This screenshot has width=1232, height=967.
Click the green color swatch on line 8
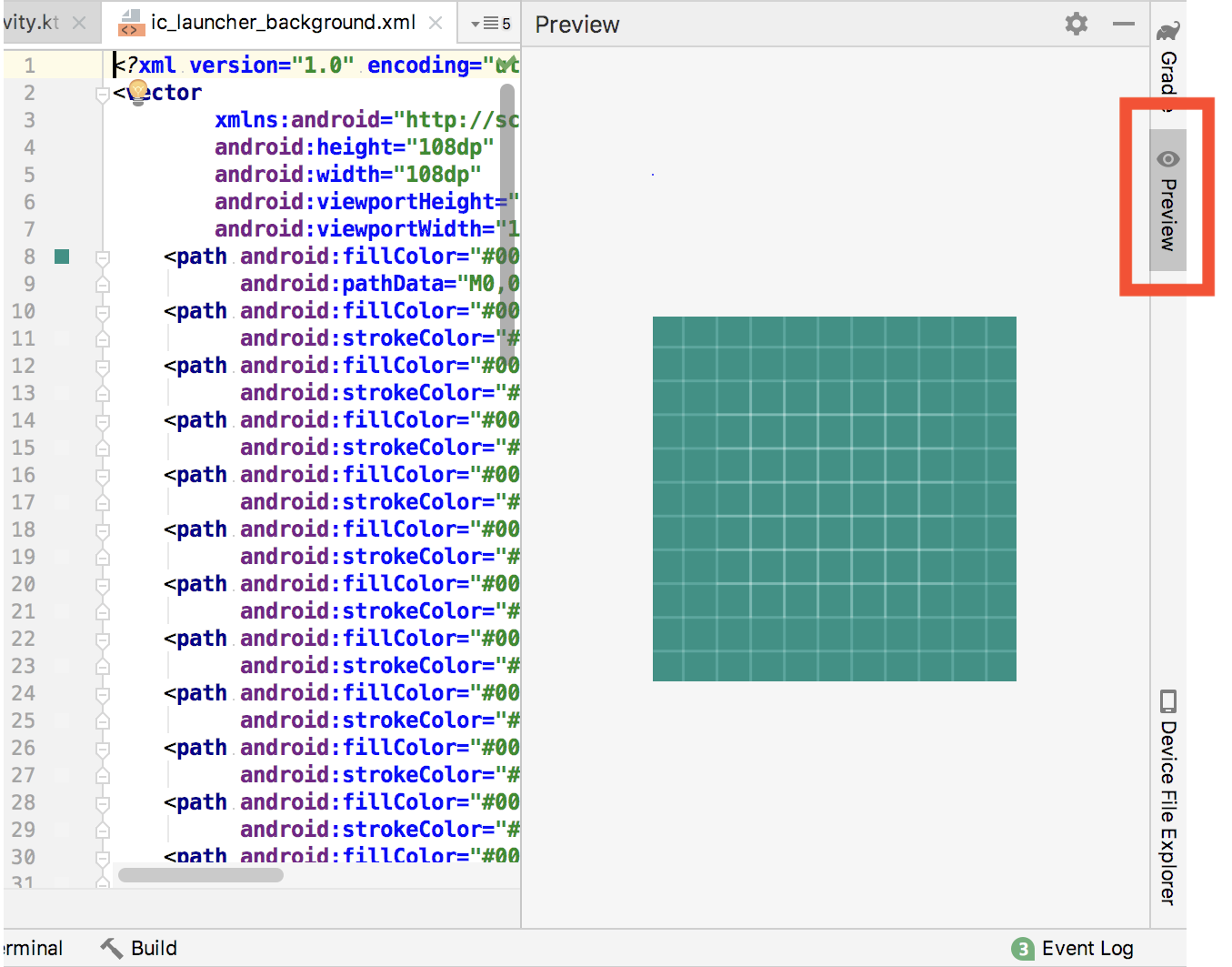(x=62, y=257)
